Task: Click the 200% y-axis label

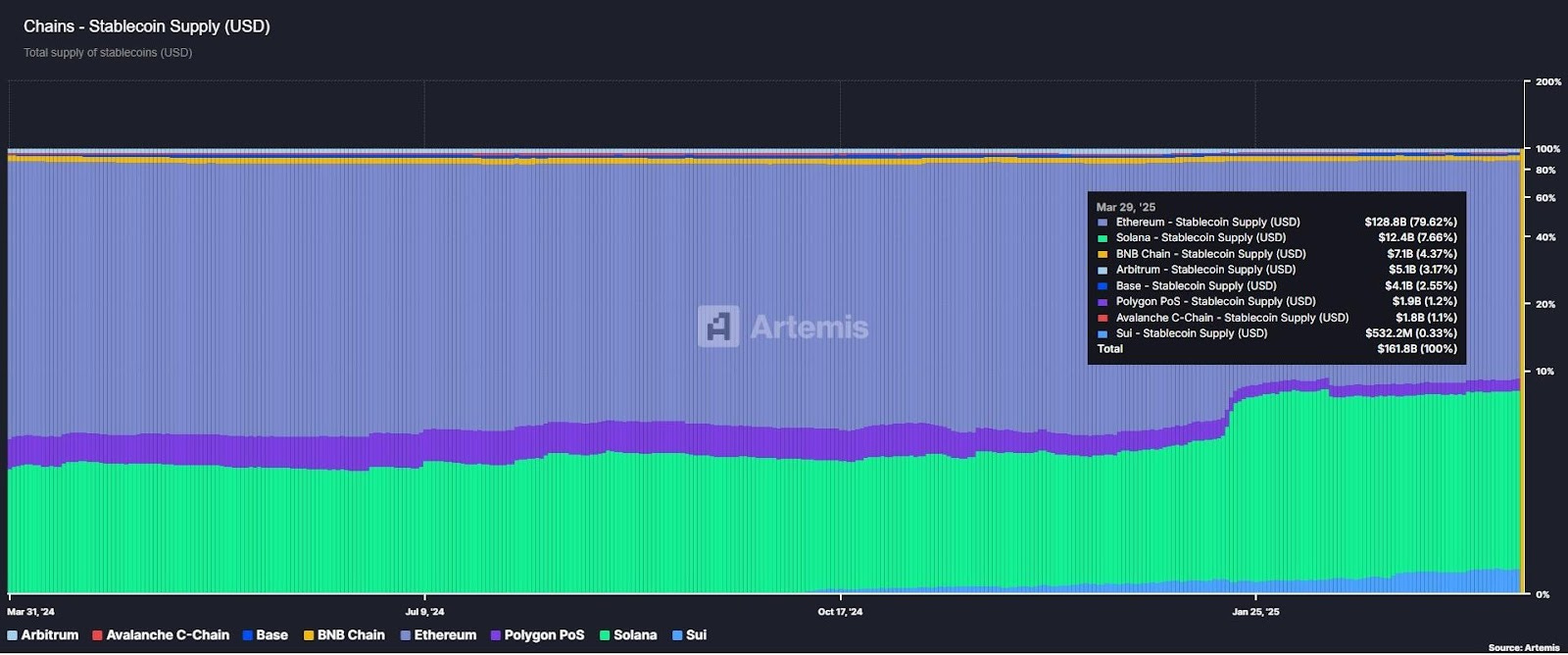Action: pos(1548,82)
